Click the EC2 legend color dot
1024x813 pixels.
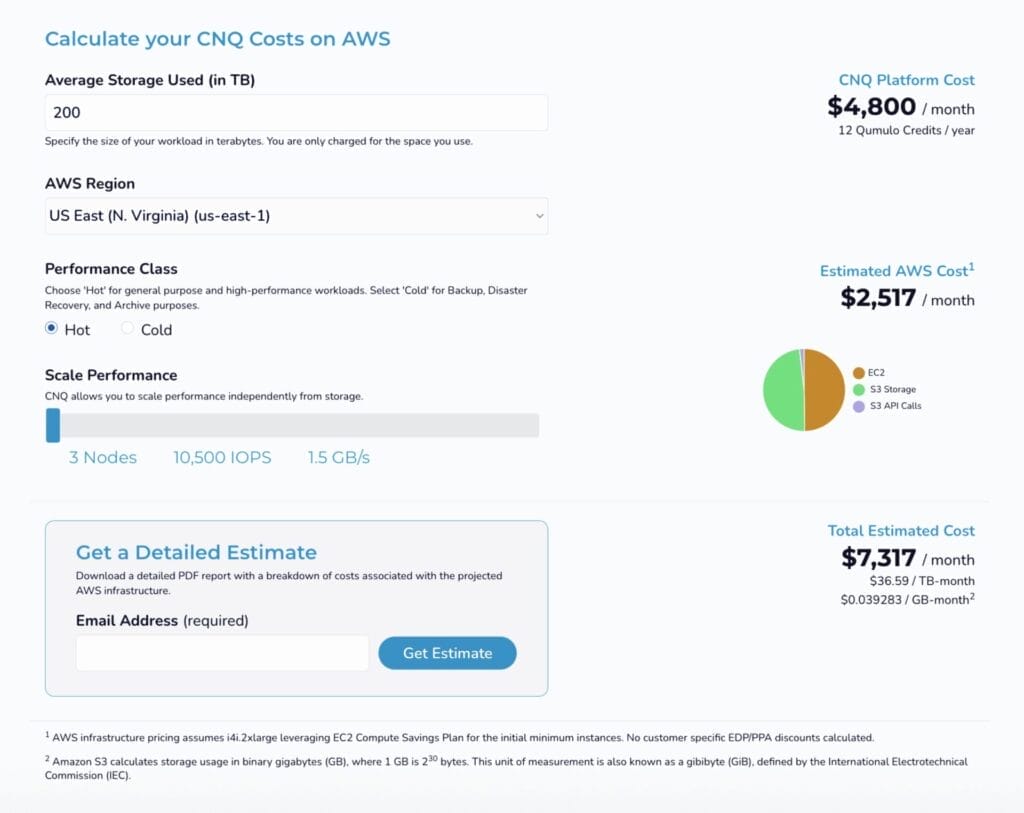tap(858, 373)
